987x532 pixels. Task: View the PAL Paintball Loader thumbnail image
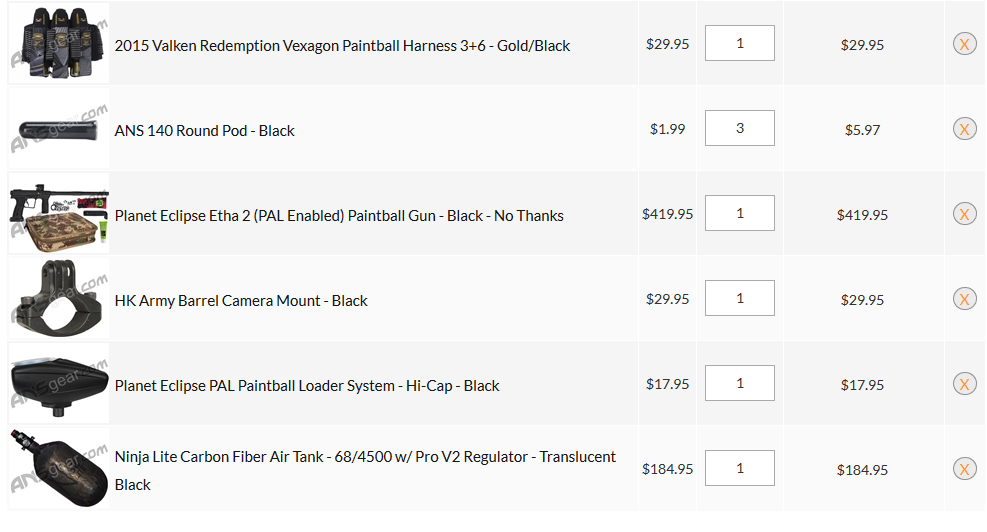(59, 384)
